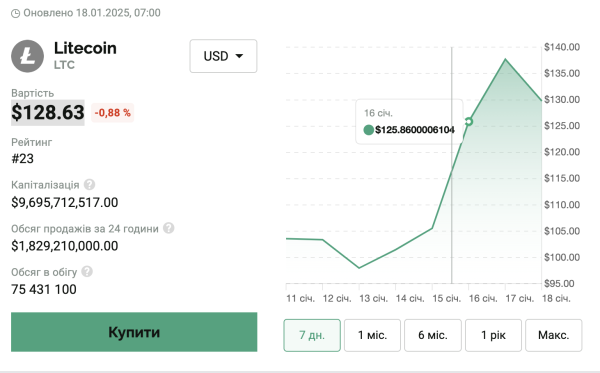Image resolution: width=600 pixels, height=373 pixels.
Task: Click the Оновлено 18.01.2025, 07:00 timestamp
Action: [92, 13]
